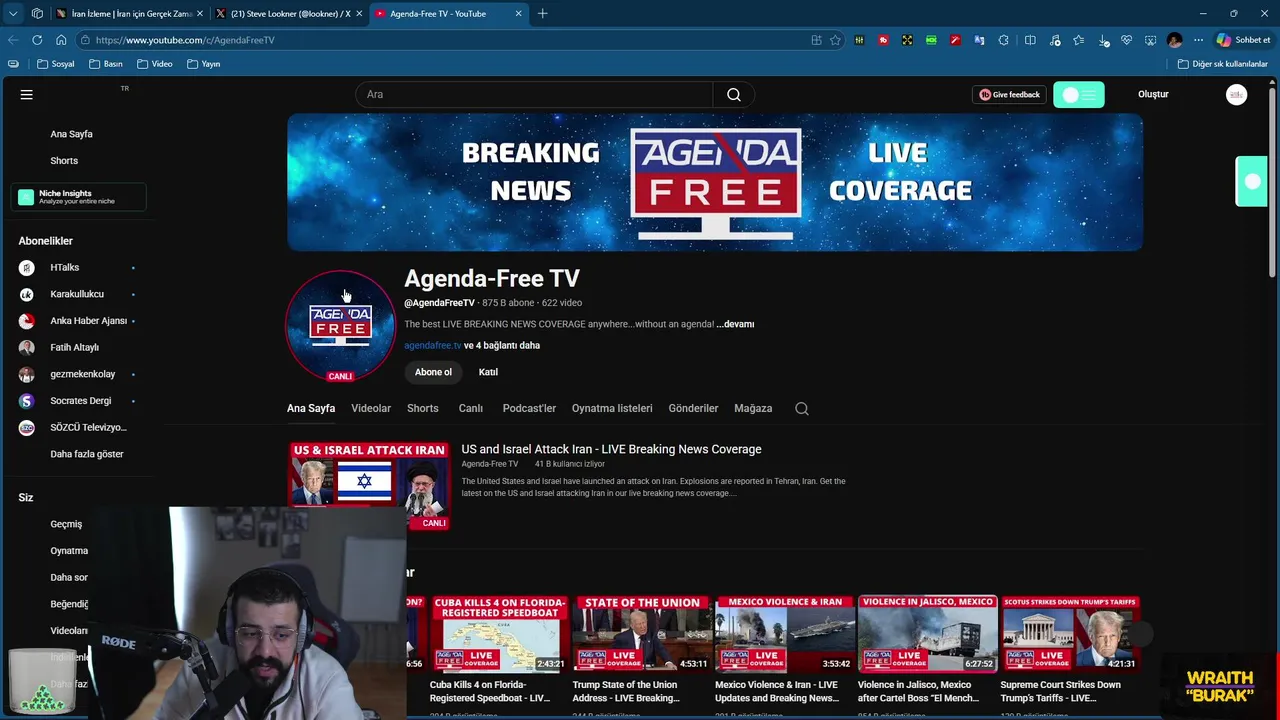Open the 'Gönderiler' channel tab
1280x720 pixels.
[693, 408]
